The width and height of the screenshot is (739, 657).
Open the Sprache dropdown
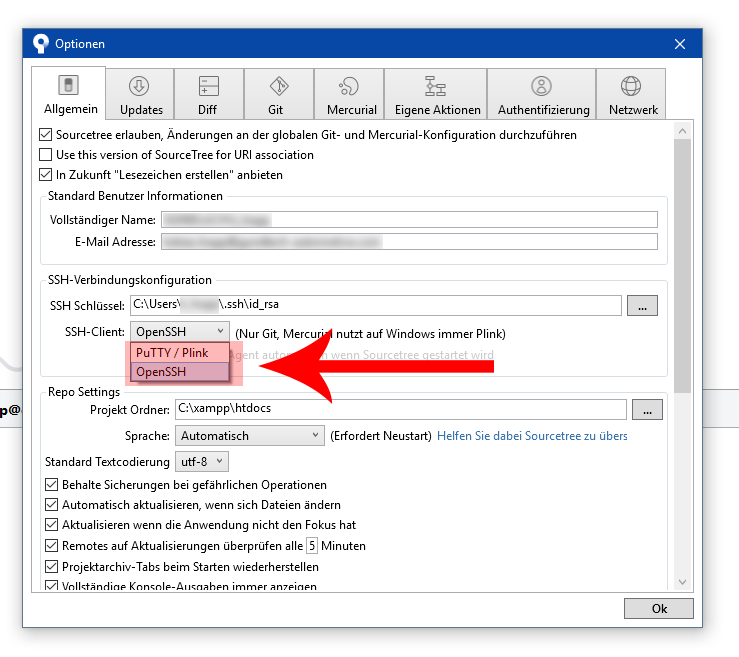coord(249,435)
